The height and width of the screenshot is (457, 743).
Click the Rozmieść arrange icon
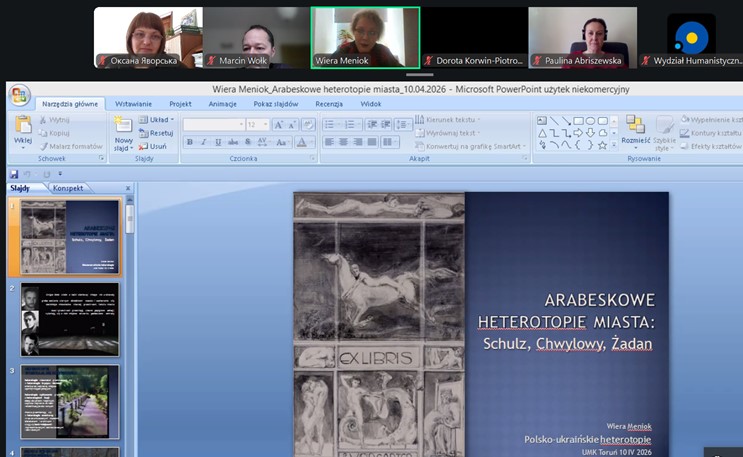point(635,126)
